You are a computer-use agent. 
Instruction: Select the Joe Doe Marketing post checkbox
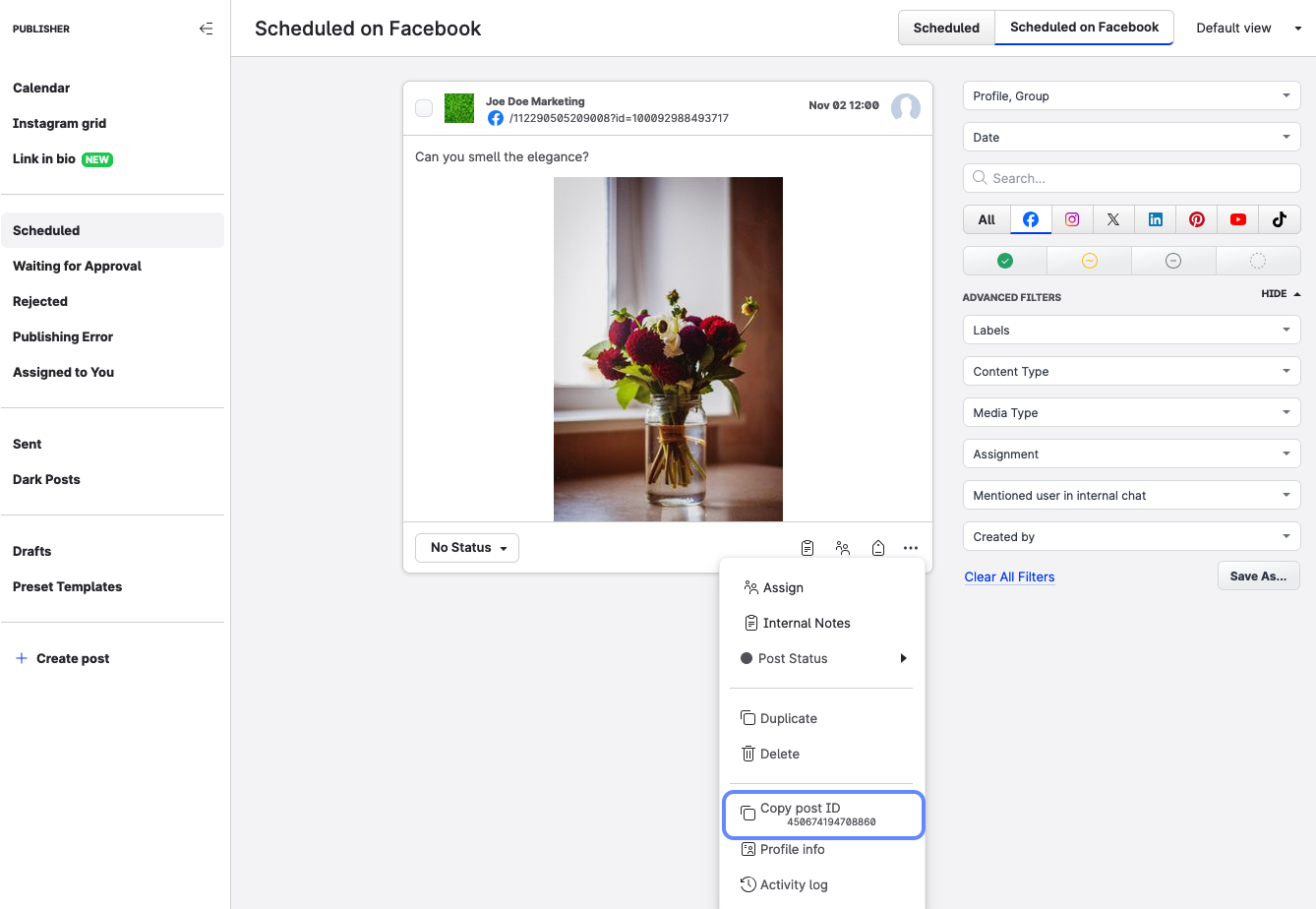coord(424,108)
